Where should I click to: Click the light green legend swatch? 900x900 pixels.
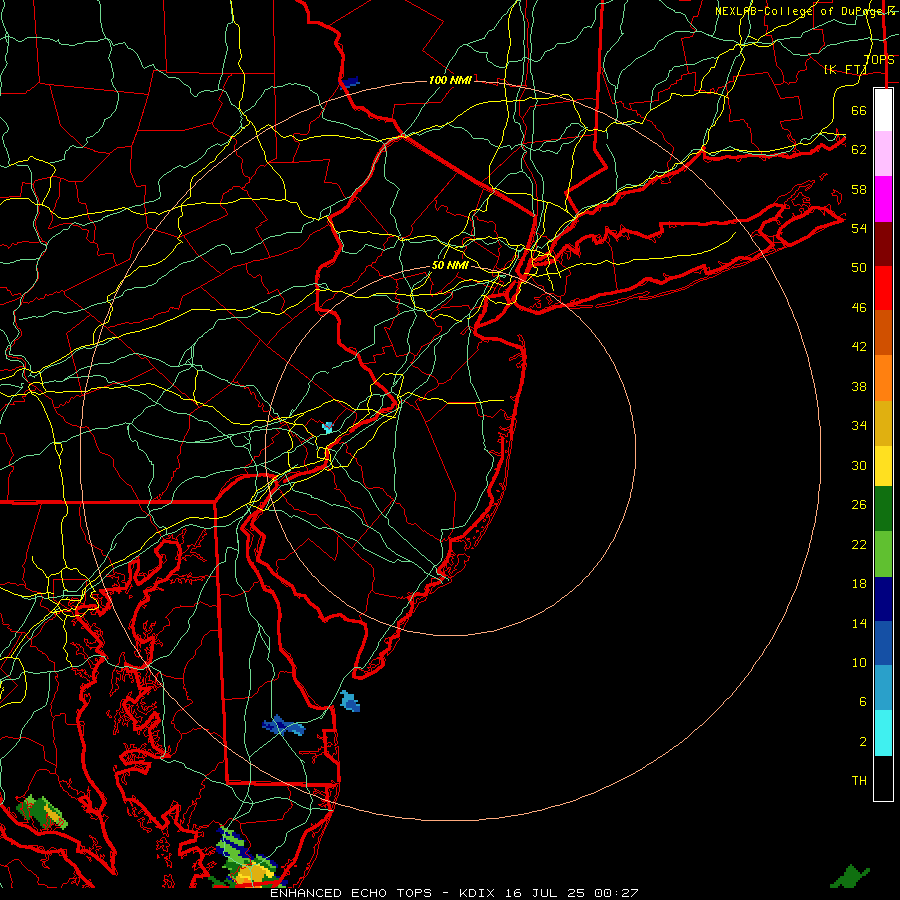pos(883,554)
